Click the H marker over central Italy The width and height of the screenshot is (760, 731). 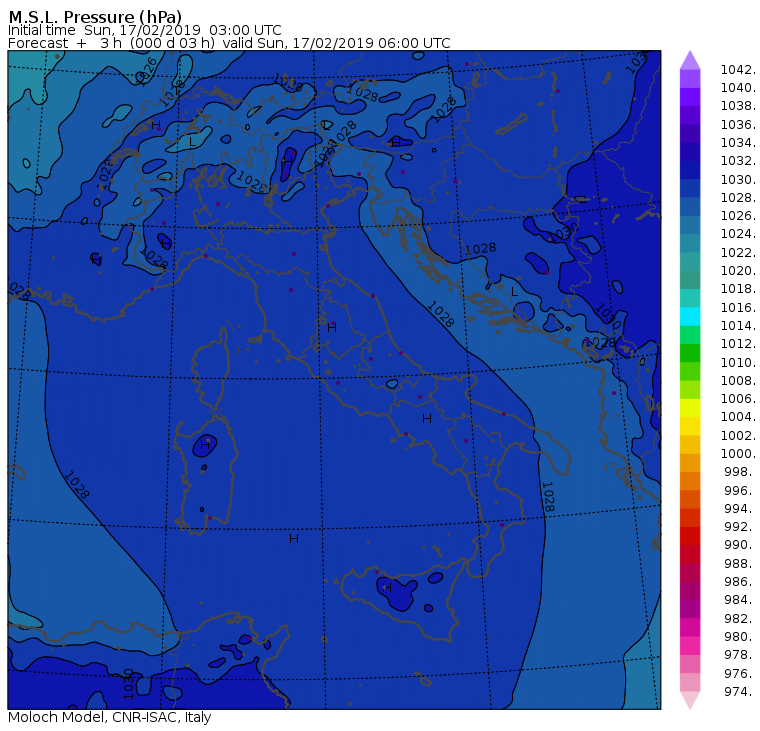332,328
